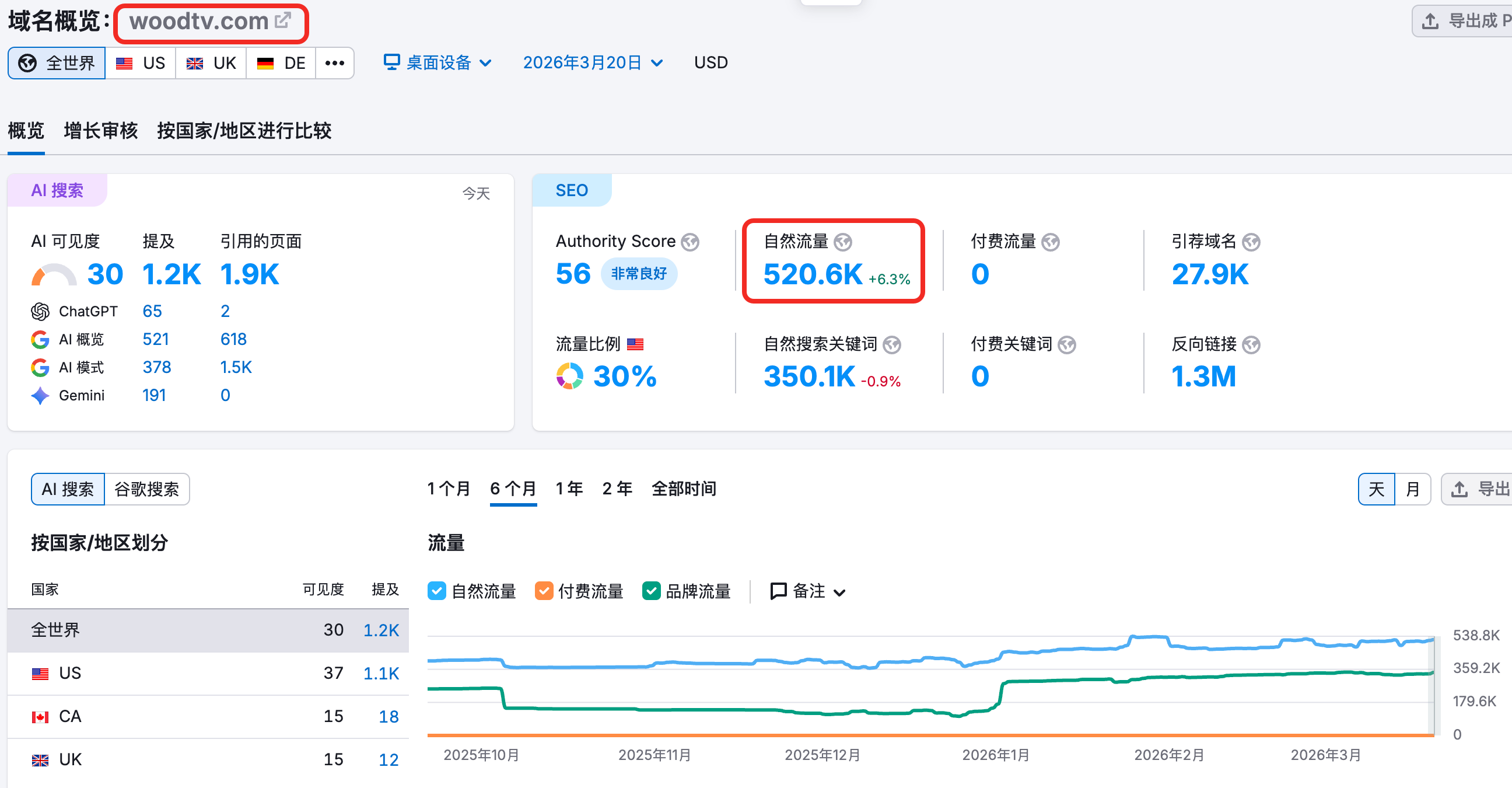The height and width of the screenshot is (788, 1512).
Task: Click globe icon beside 反向链接
Action: (1251, 344)
